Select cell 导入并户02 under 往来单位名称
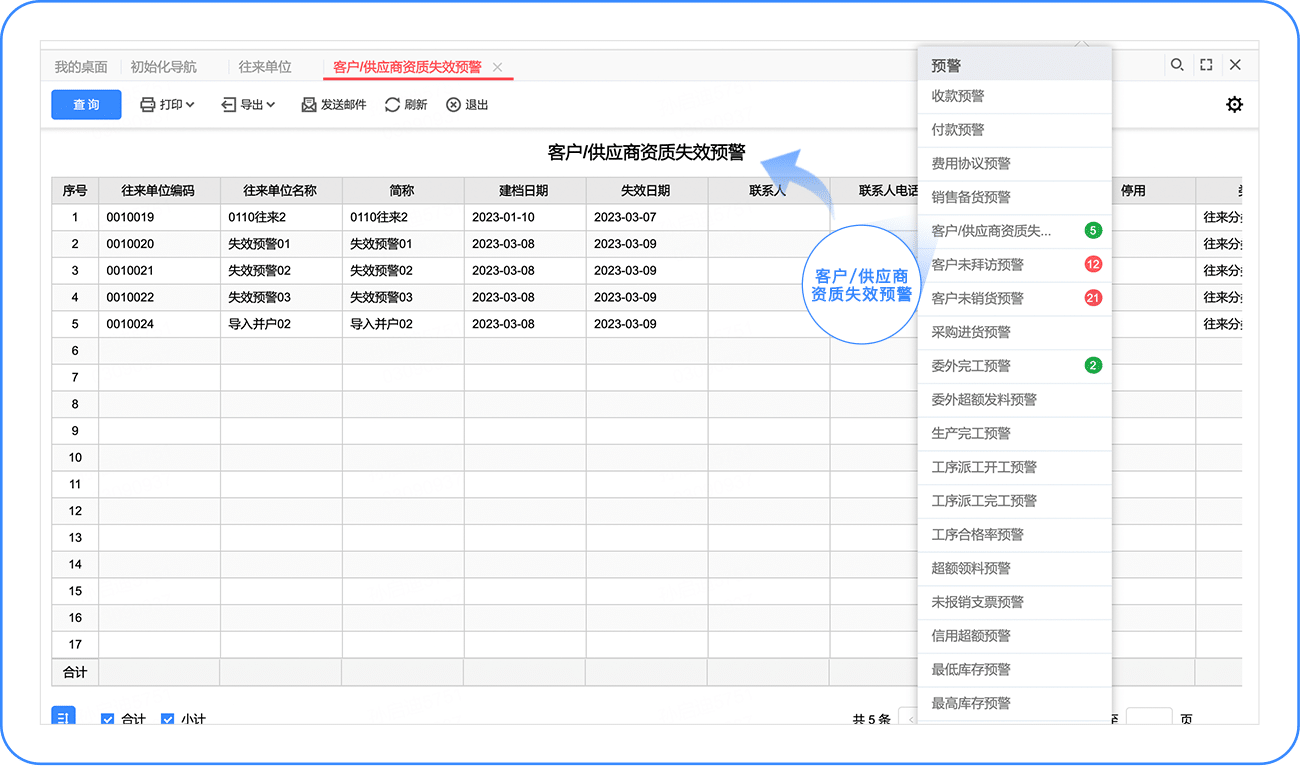The image size is (1300, 766). (281, 324)
